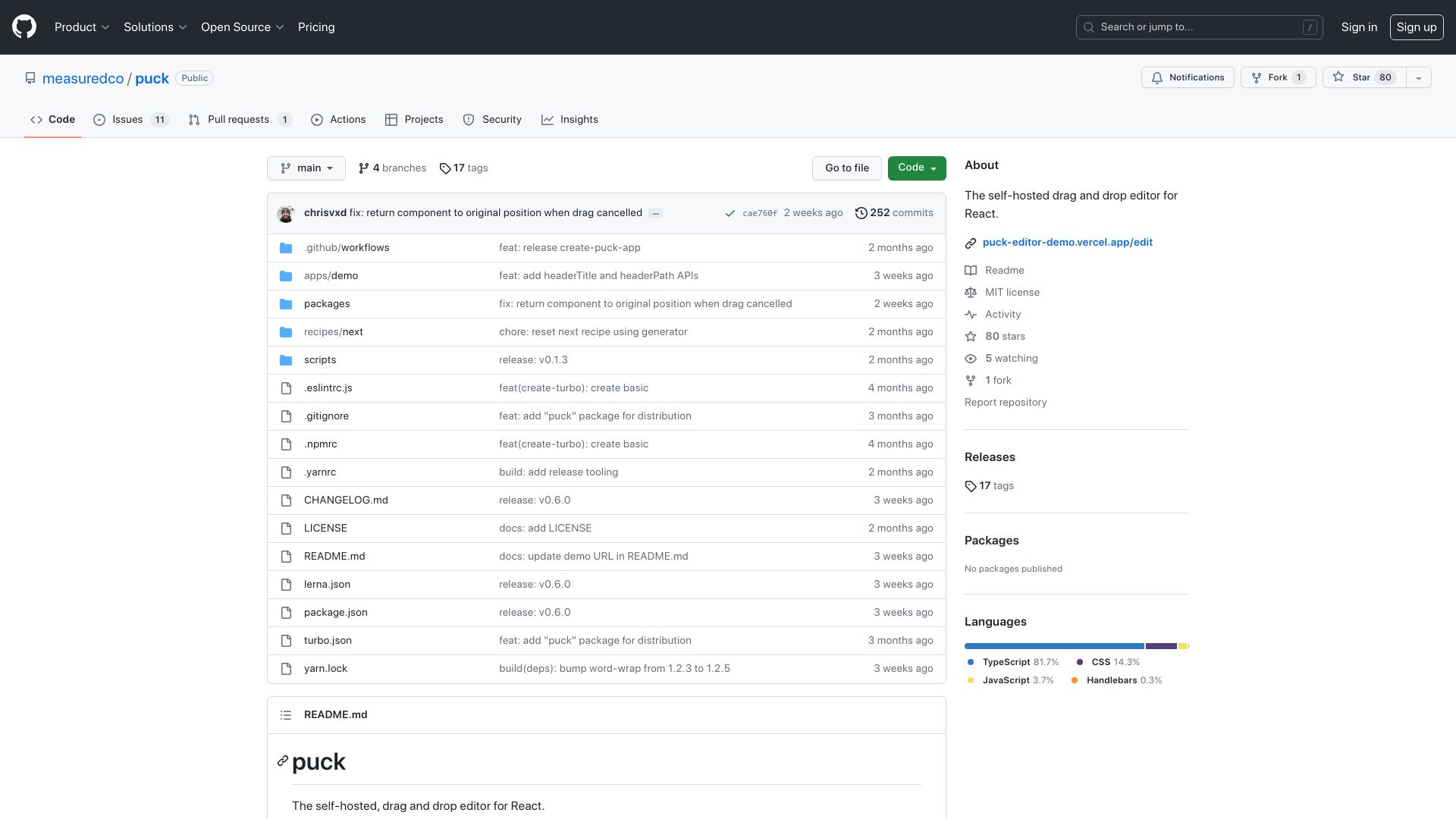Switch to the Pull requests tab

click(240, 120)
